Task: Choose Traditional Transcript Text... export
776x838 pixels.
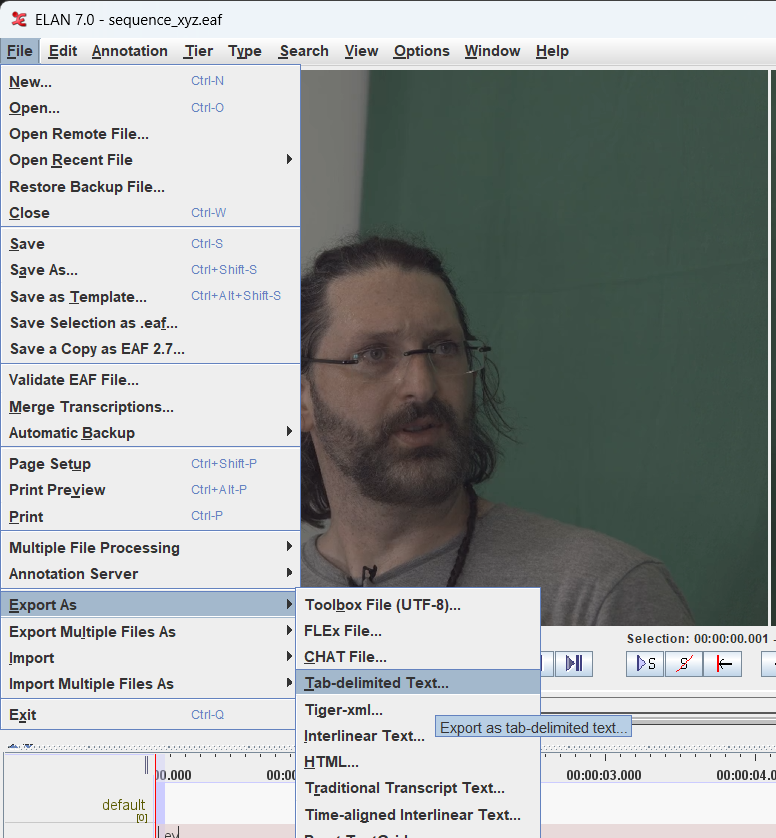Action: point(418,788)
